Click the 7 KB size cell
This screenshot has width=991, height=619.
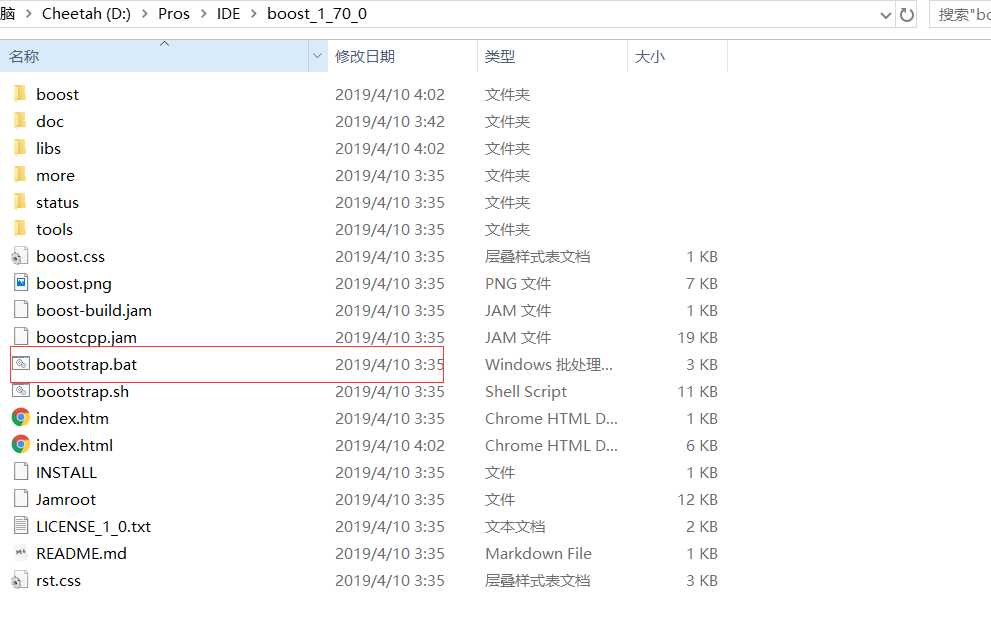(x=702, y=283)
